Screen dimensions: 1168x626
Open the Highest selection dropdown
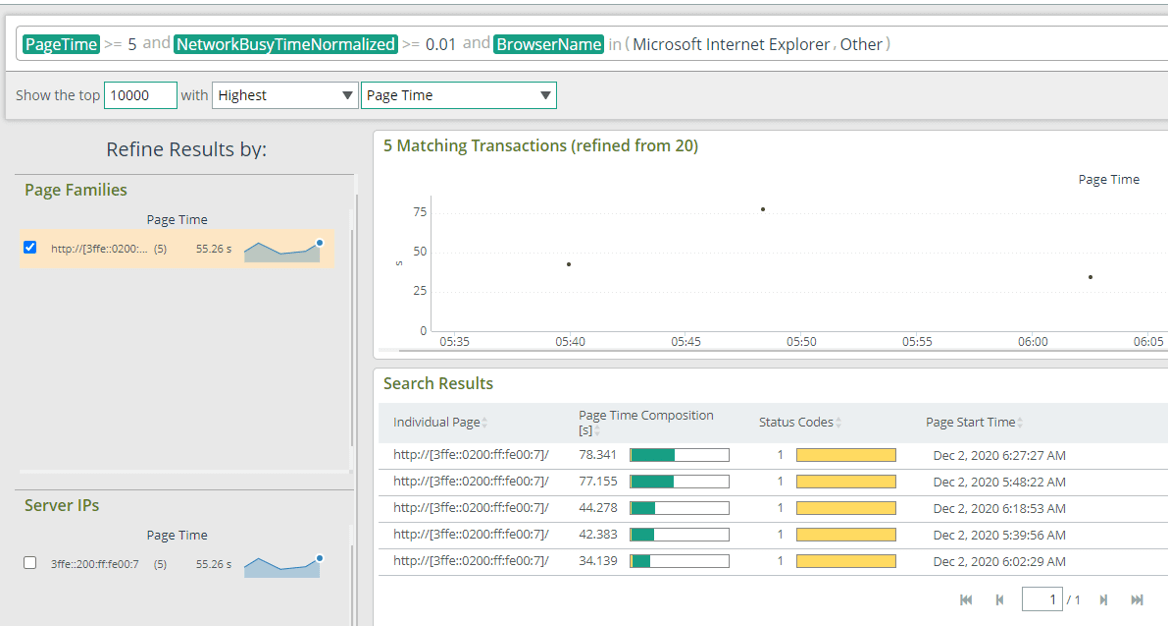coord(285,94)
